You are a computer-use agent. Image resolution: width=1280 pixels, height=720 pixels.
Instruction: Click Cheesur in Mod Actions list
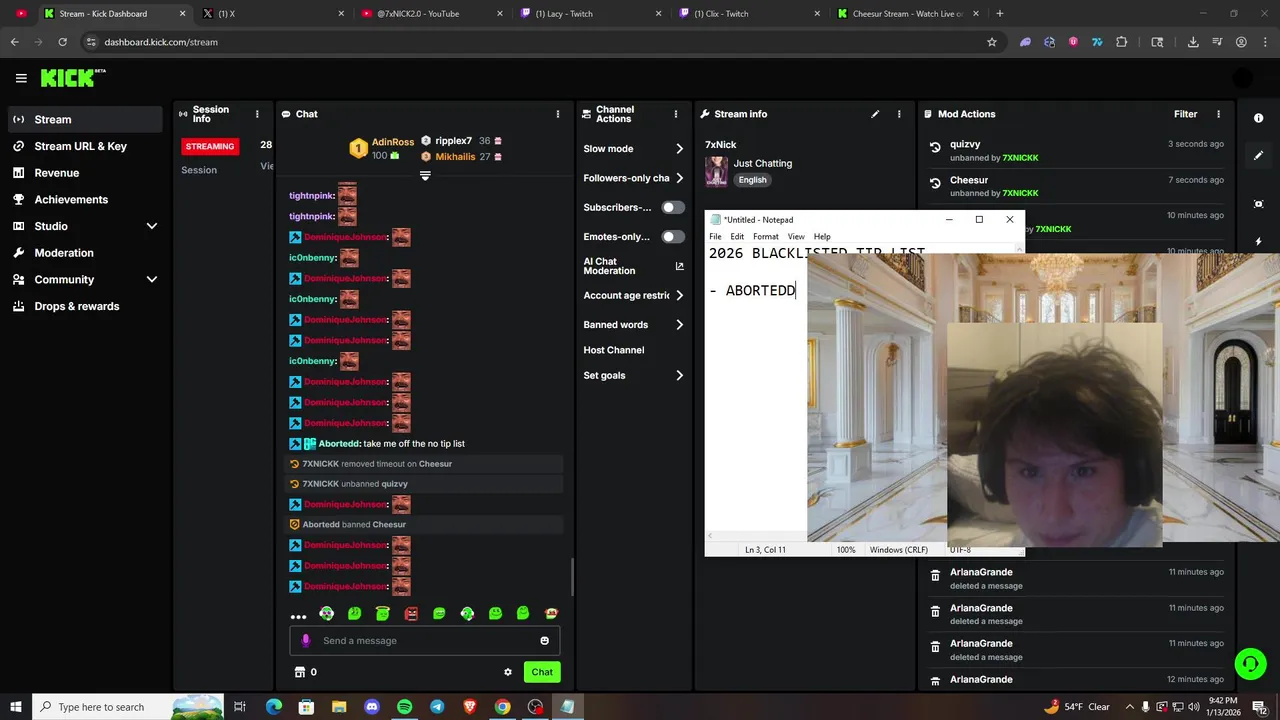[969, 180]
